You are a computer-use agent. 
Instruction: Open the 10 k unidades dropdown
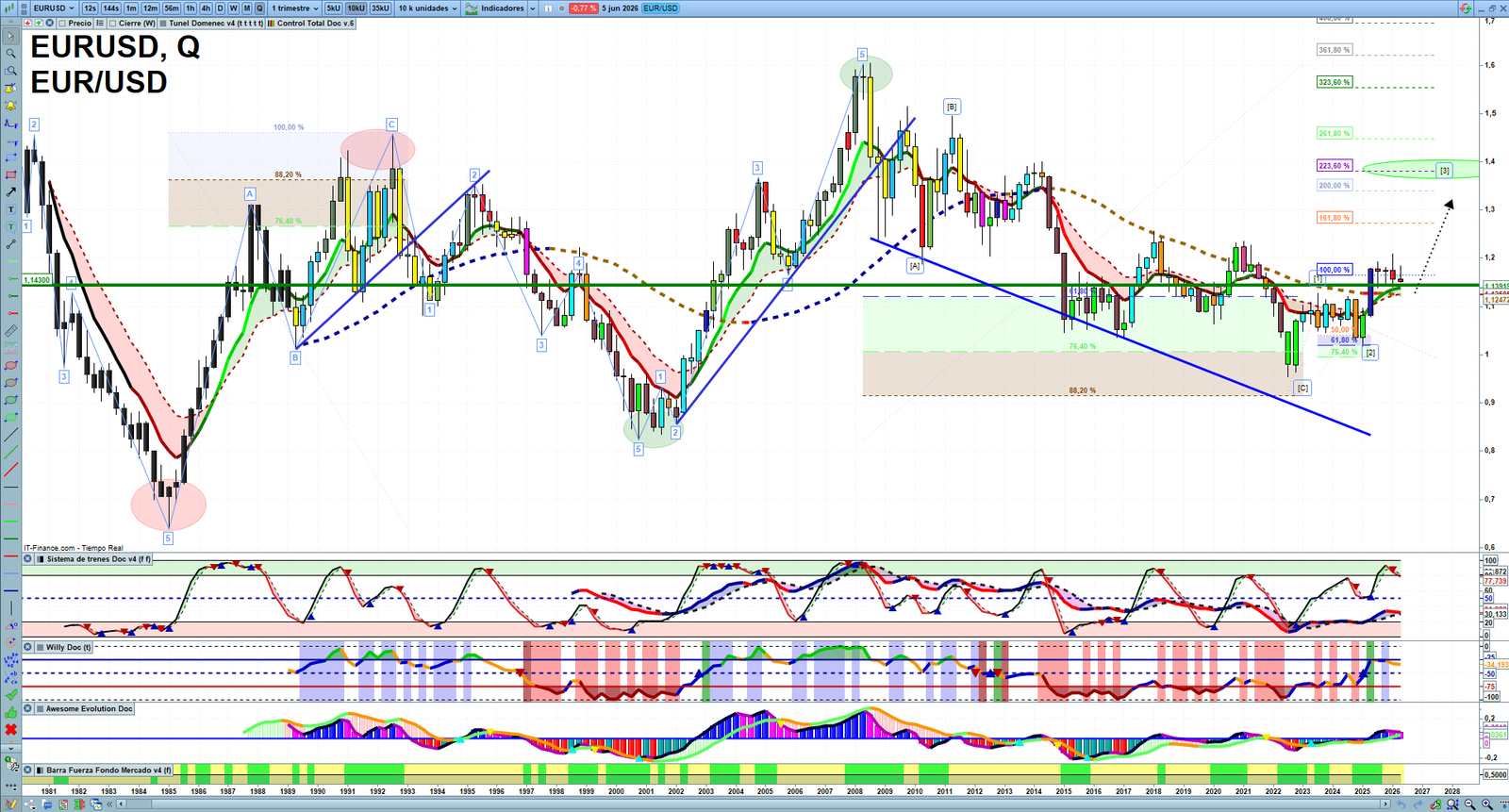(x=427, y=8)
